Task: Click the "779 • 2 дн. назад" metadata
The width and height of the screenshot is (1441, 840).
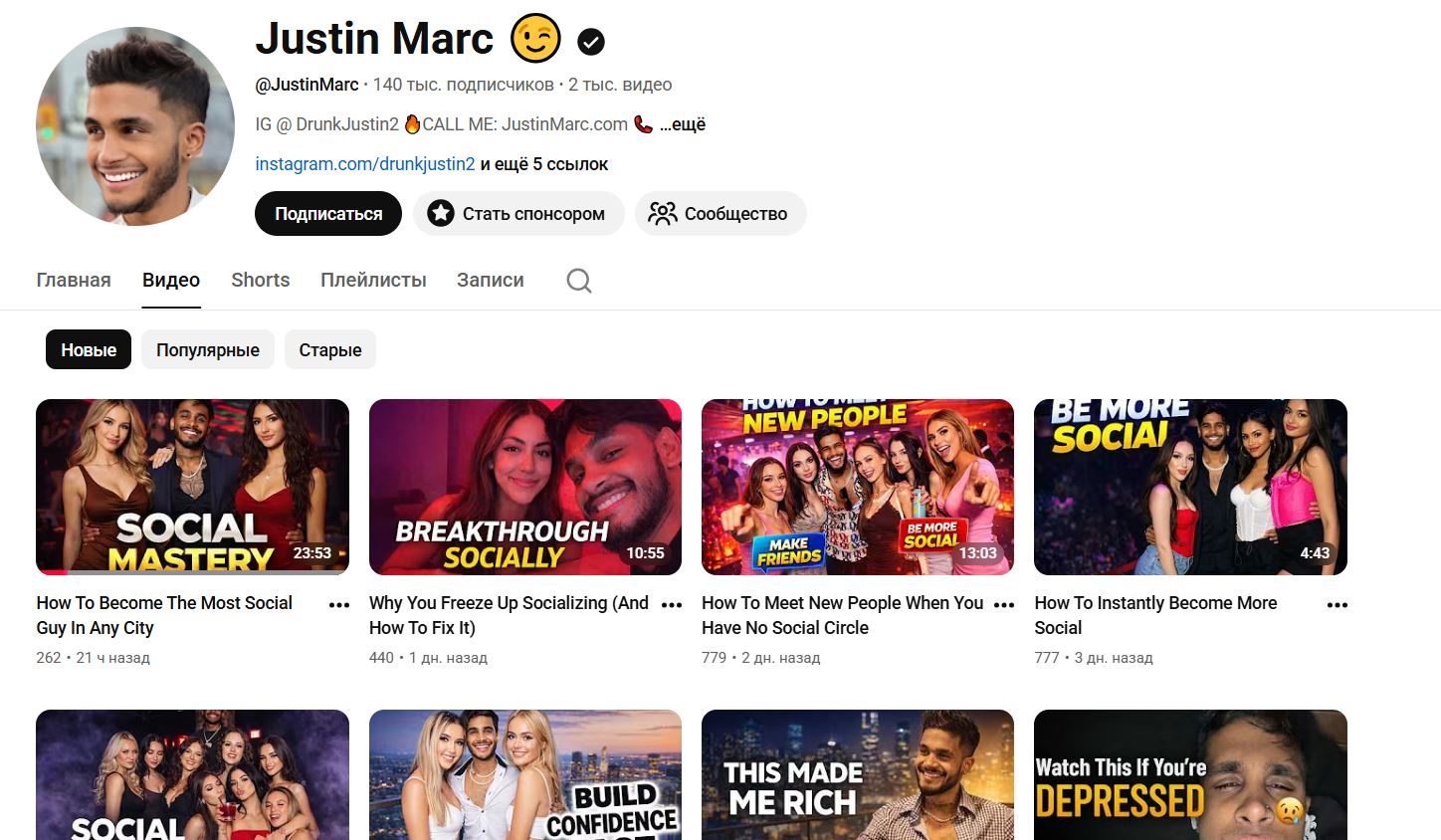Action: [760, 658]
